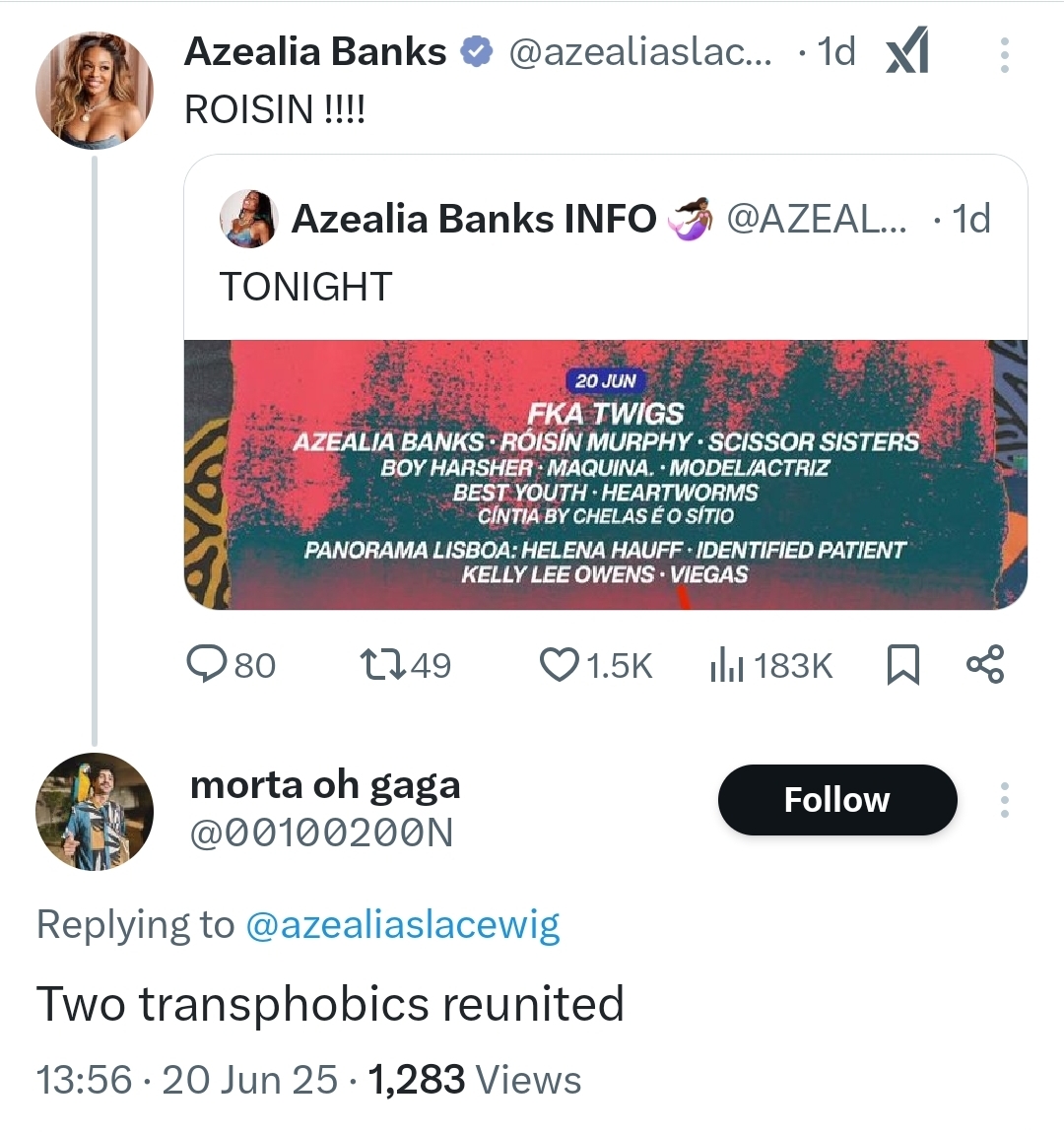Open @azealiaslacewig mention link
The image size is (1064, 1133).
point(402,924)
